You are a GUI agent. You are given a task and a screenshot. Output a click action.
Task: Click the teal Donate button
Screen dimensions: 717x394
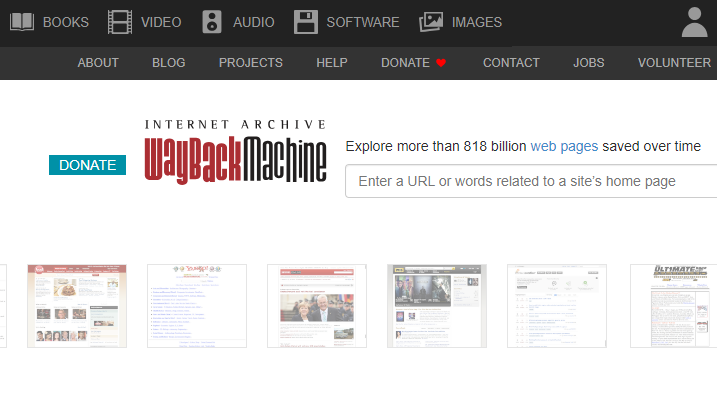pos(87,165)
